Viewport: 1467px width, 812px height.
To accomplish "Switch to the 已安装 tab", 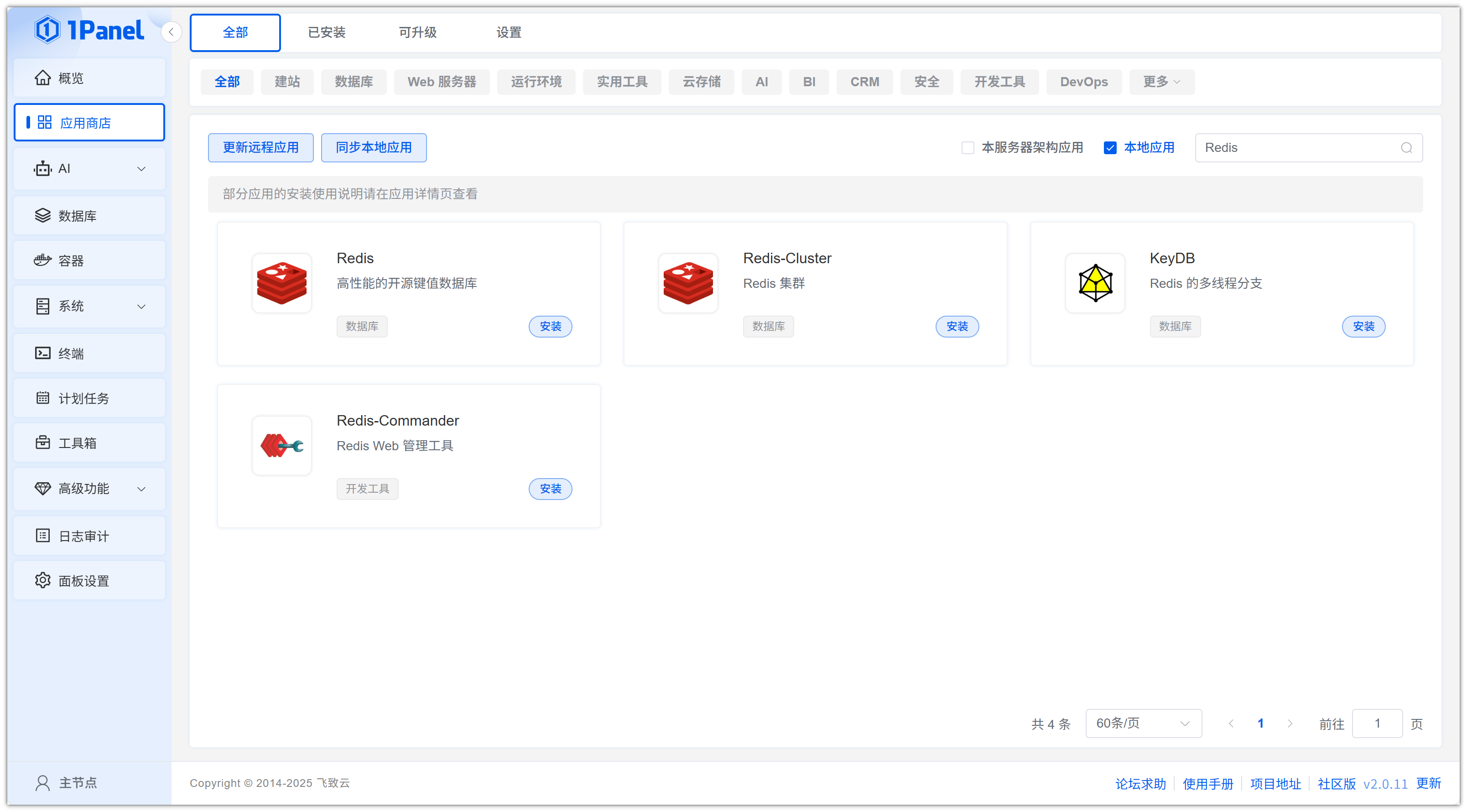I will (326, 32).
